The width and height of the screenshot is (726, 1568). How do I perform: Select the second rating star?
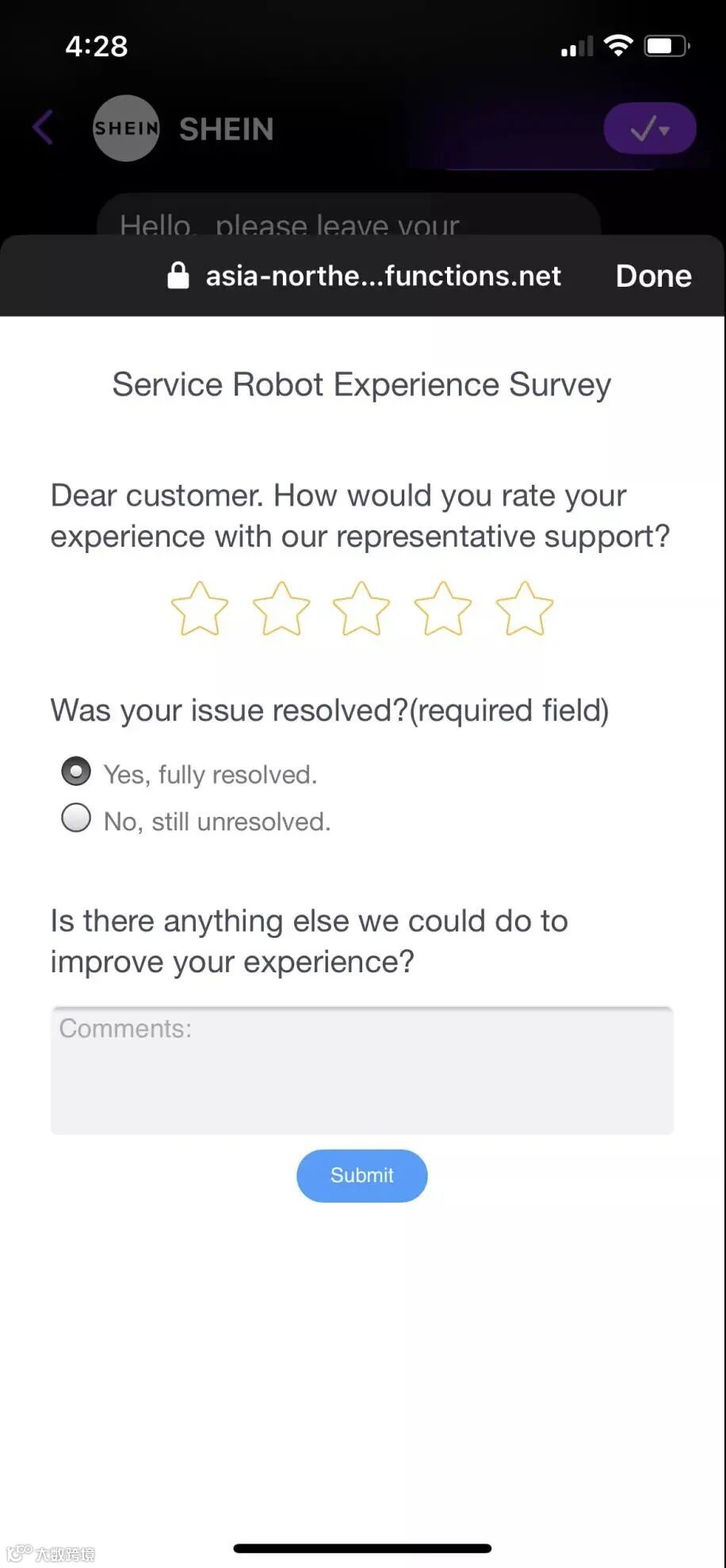[281, 609]
